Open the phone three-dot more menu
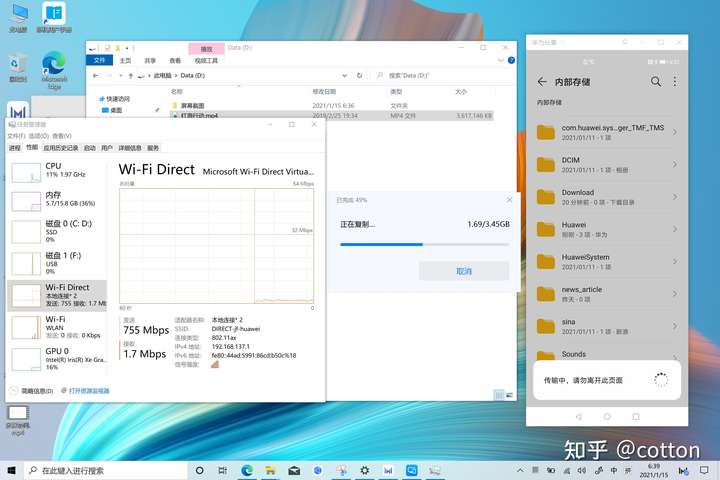This screenshot has height=480, width=720. [675, 82]
